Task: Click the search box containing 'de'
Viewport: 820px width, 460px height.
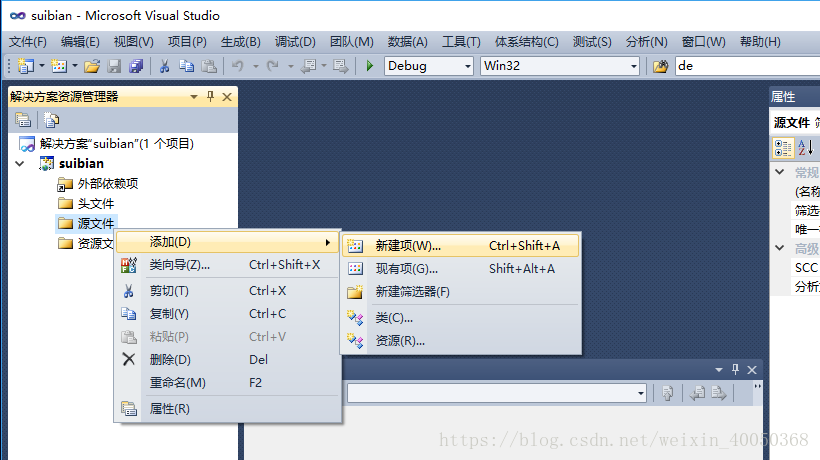Action: (x=748, y=66)
